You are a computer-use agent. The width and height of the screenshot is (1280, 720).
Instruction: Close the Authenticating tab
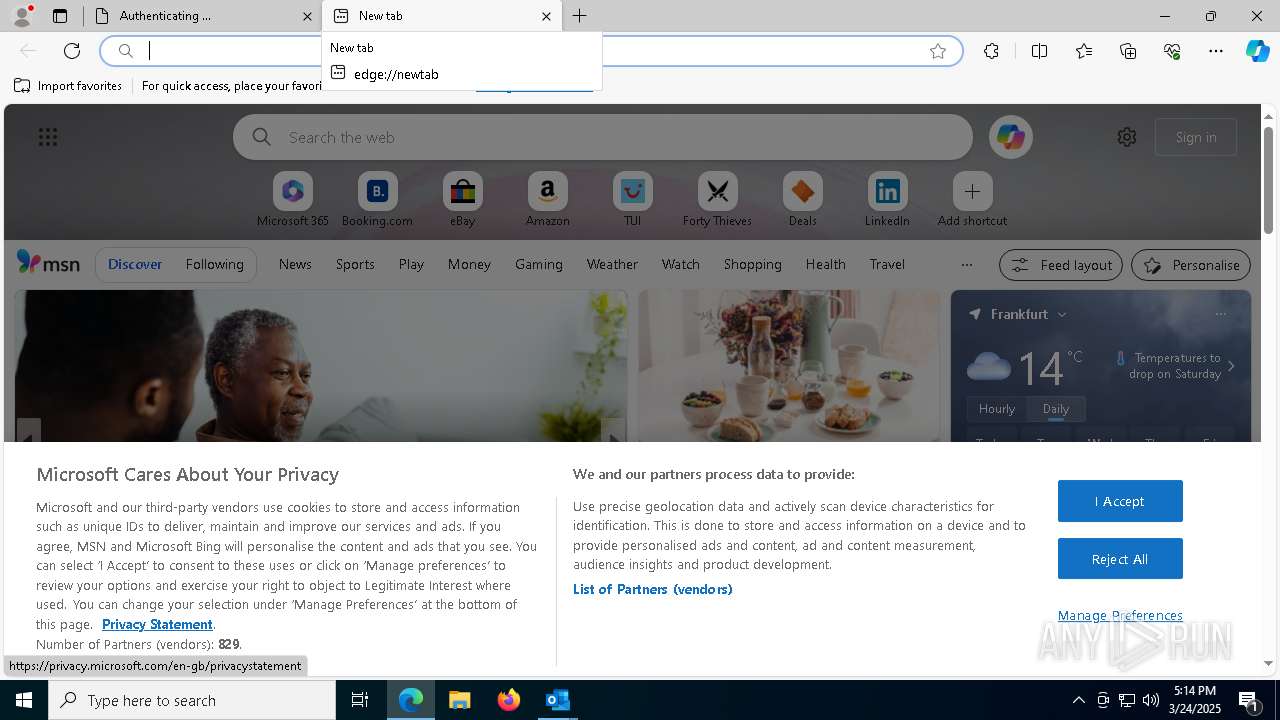point(307,16)
